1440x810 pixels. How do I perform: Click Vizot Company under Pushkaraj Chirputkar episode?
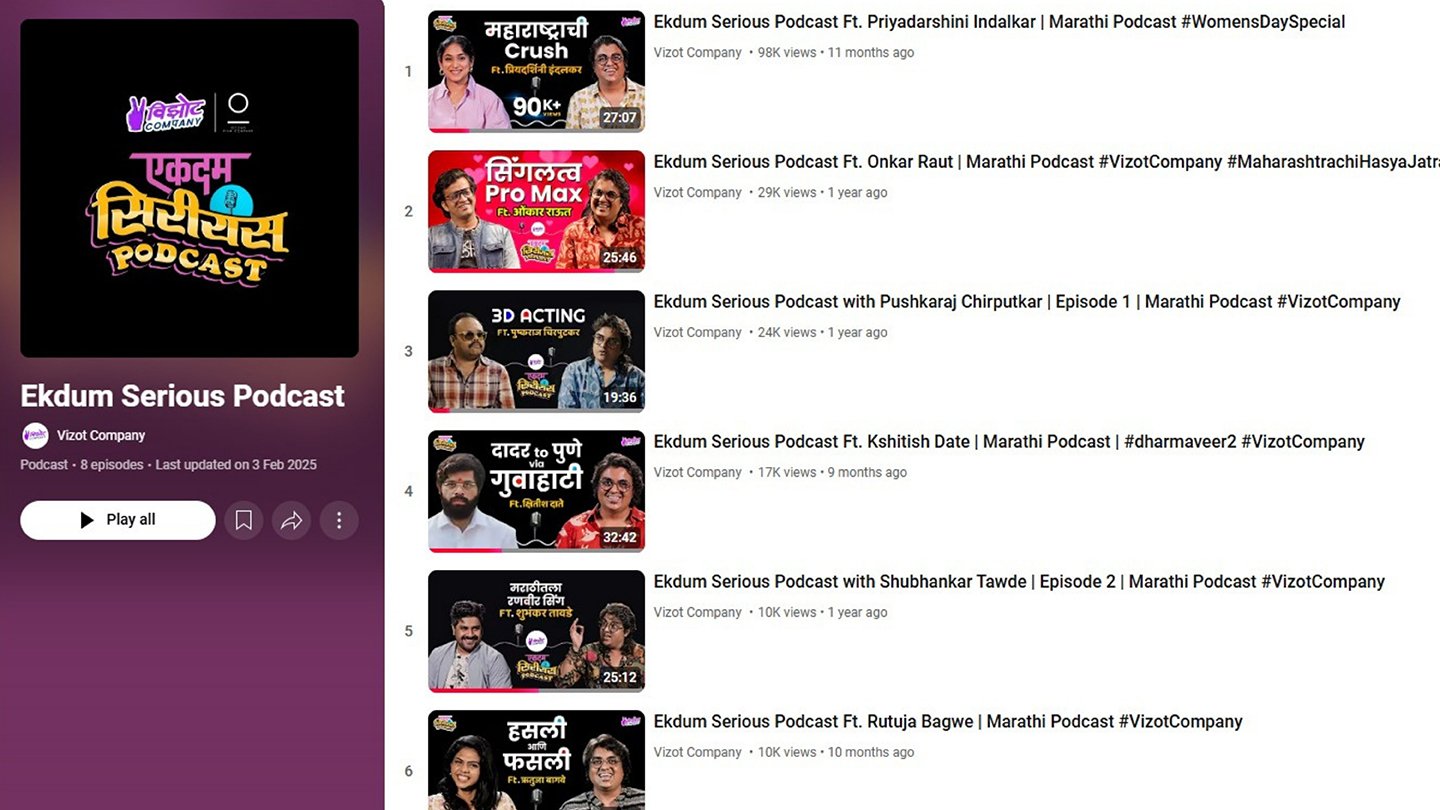pos(698,332)
